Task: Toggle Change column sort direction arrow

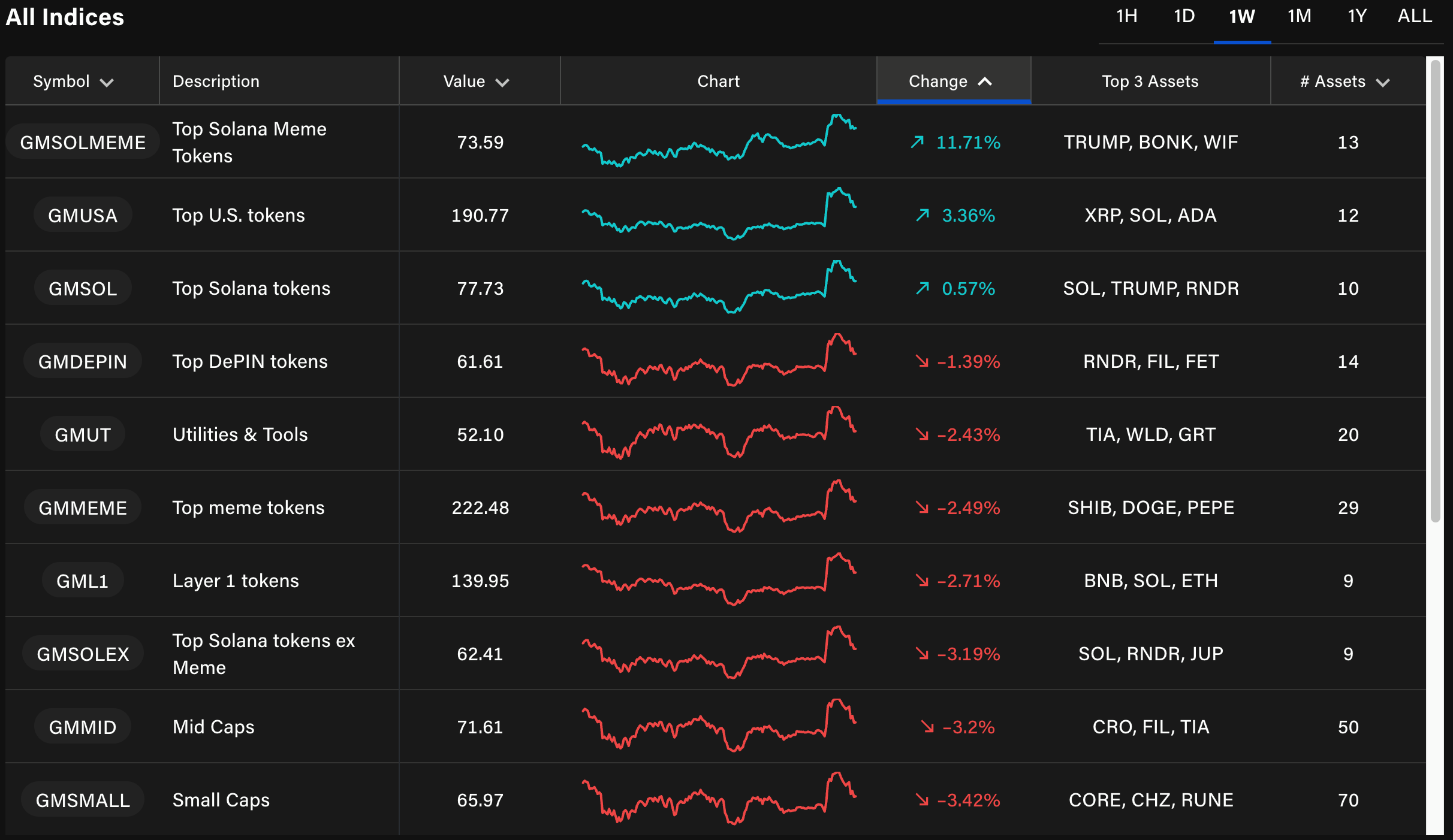Action: [985, 81]
